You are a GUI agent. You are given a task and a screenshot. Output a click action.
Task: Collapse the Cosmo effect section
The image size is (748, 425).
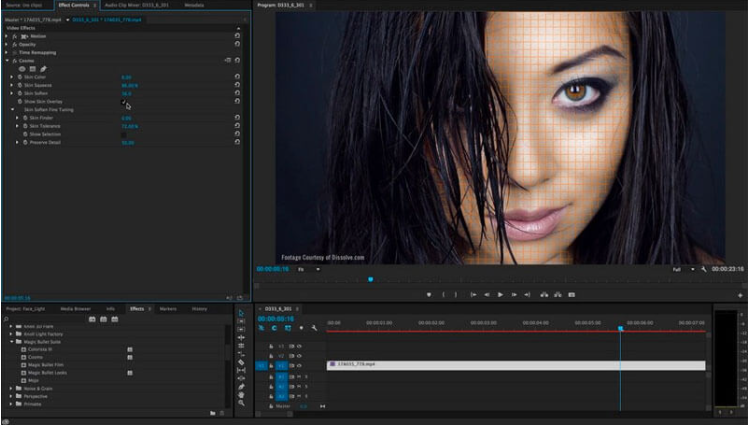[x=7, y=61]
